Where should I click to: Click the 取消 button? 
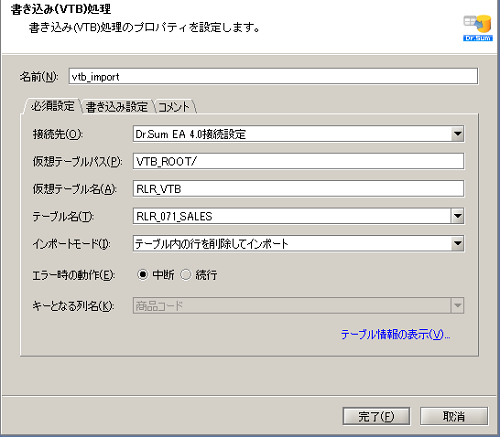(454, 416)
